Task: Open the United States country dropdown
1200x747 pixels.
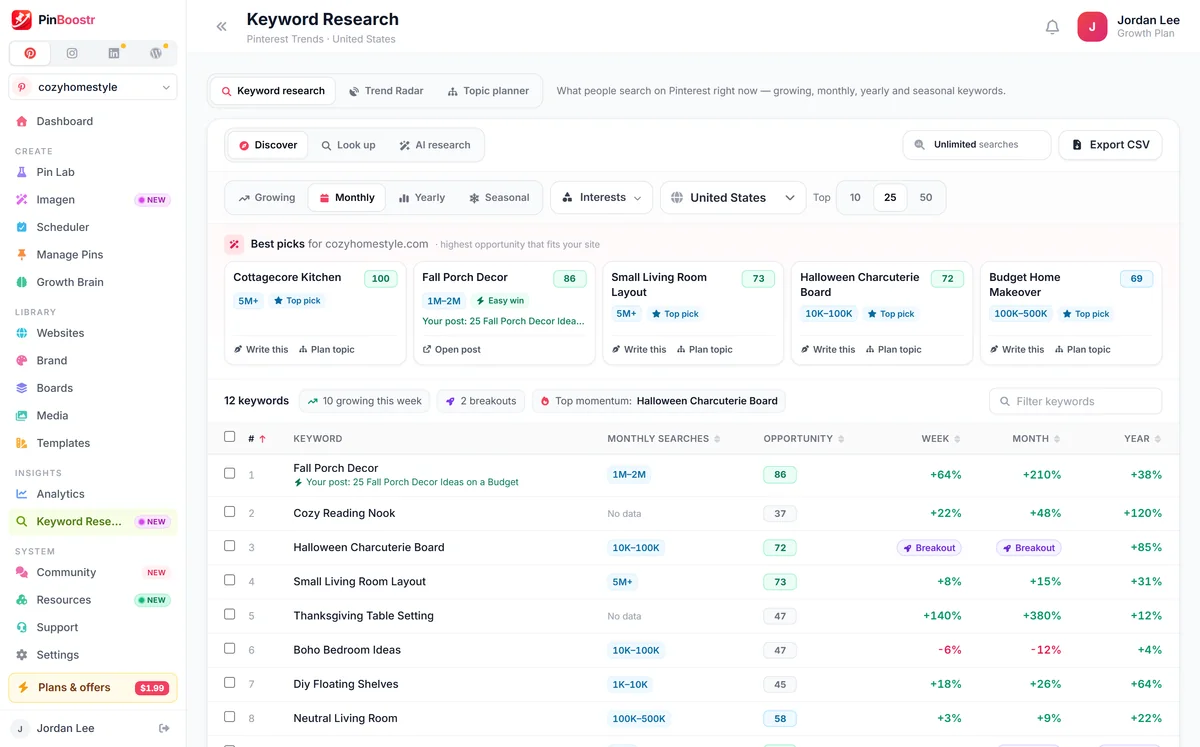Action: point(733,197)
